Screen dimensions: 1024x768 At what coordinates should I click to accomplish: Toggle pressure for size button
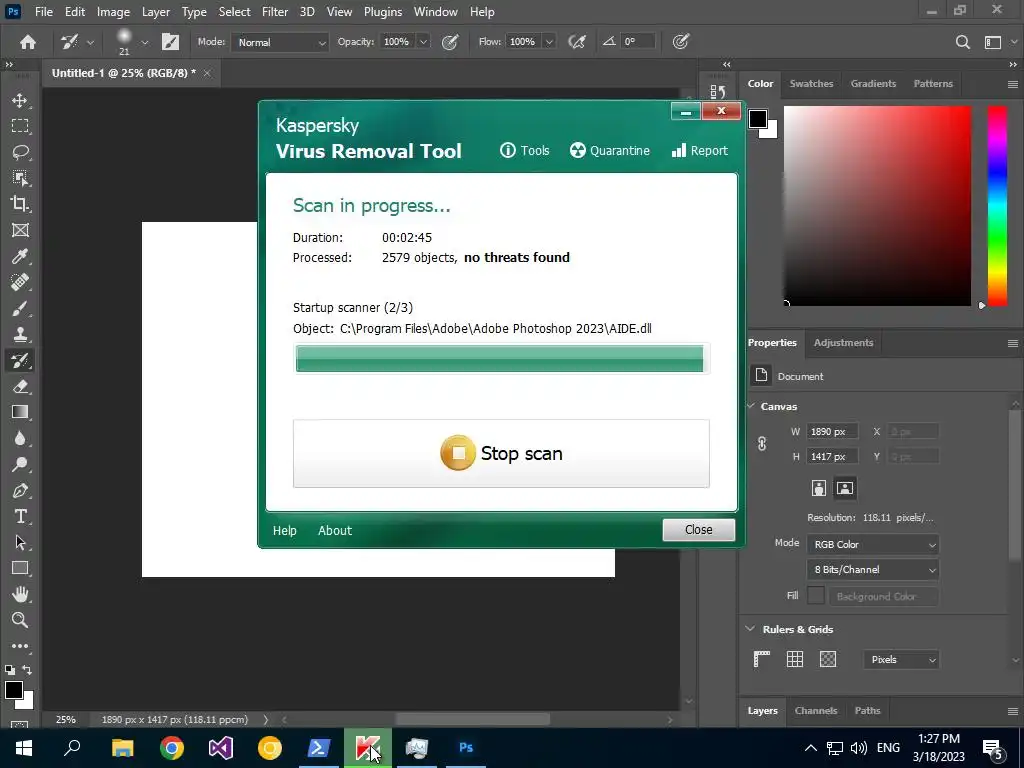point(680,42)
